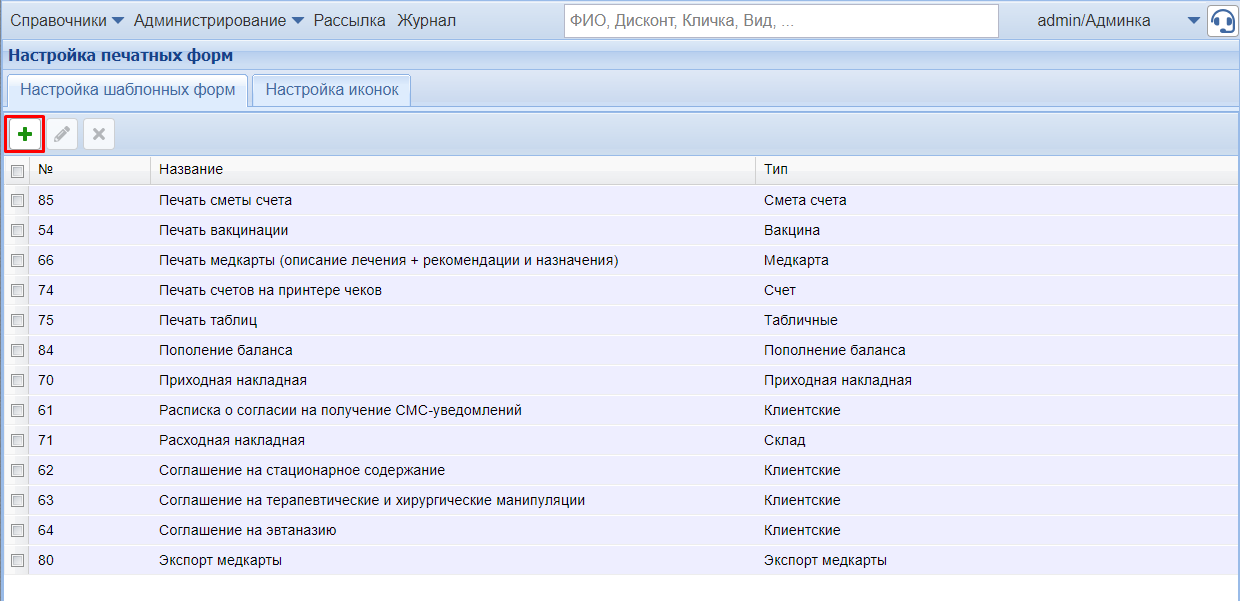Click the pencil edit icon
This screenshot has width=1240, height=601.
point(62,133)
